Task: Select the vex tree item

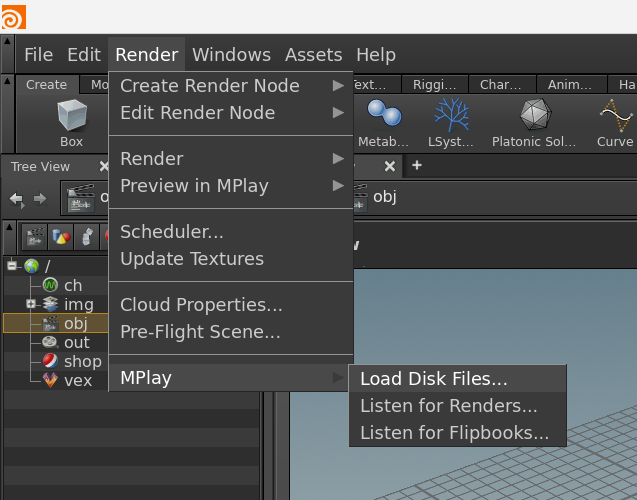Action: (x=78, y=380)
